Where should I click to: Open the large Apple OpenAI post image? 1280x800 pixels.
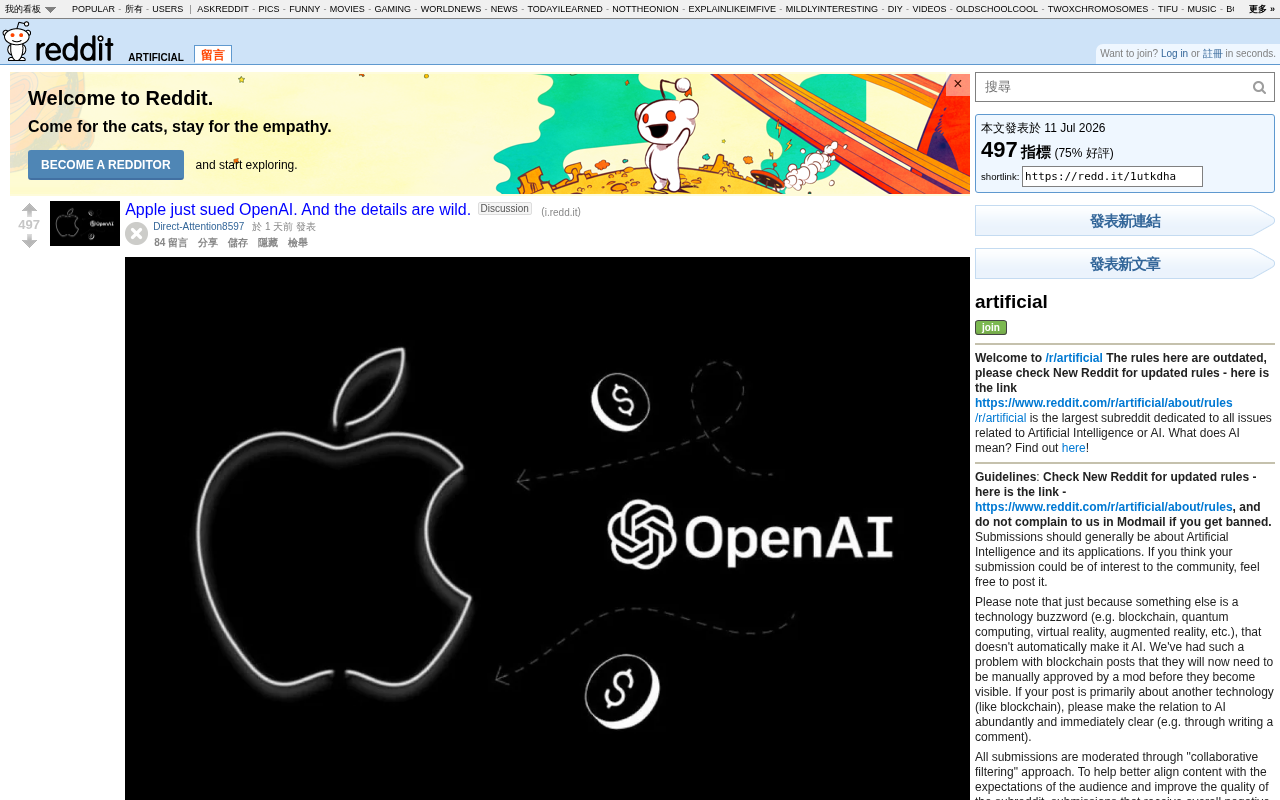[547, 528]
